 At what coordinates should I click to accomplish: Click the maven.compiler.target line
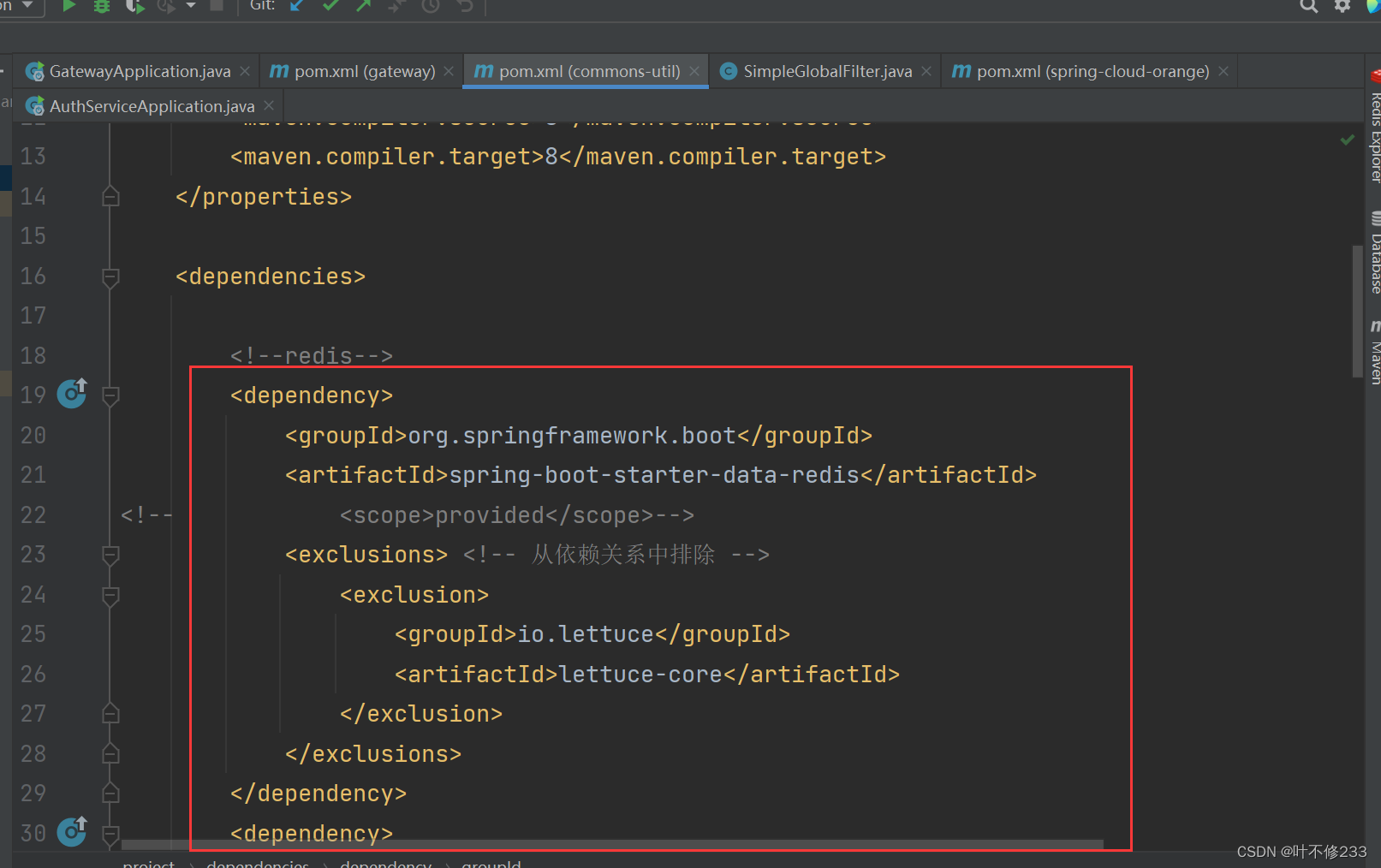pos(558,157)
